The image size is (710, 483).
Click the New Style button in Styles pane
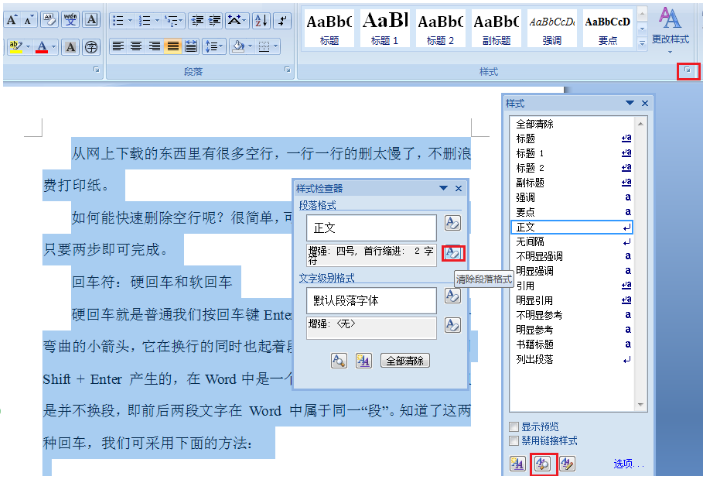click(518, 464)
